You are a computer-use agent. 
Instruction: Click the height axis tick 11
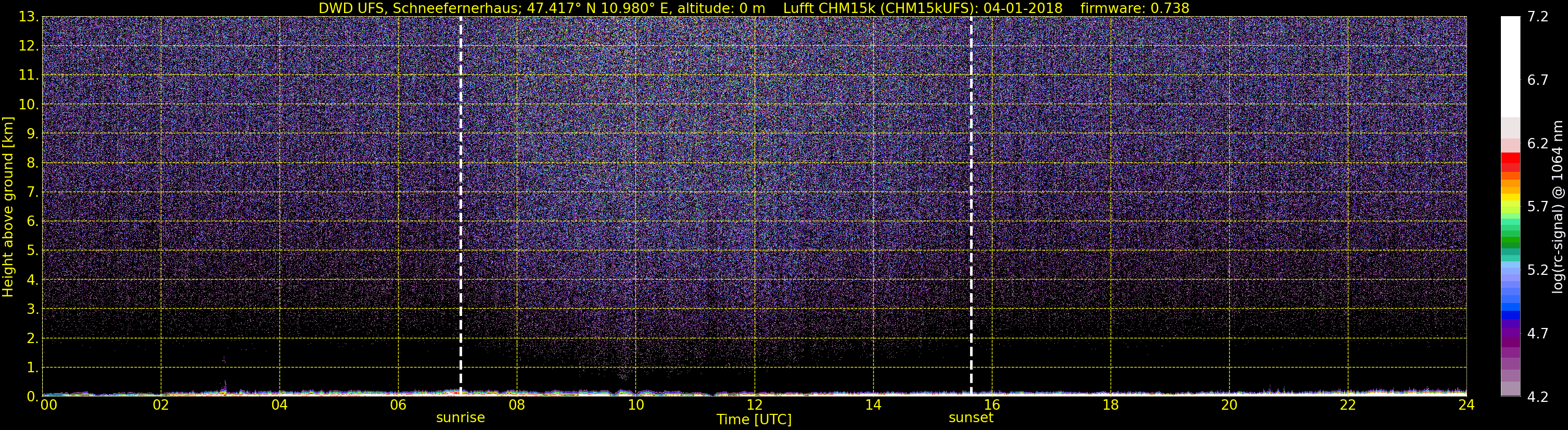click(28, 75)
